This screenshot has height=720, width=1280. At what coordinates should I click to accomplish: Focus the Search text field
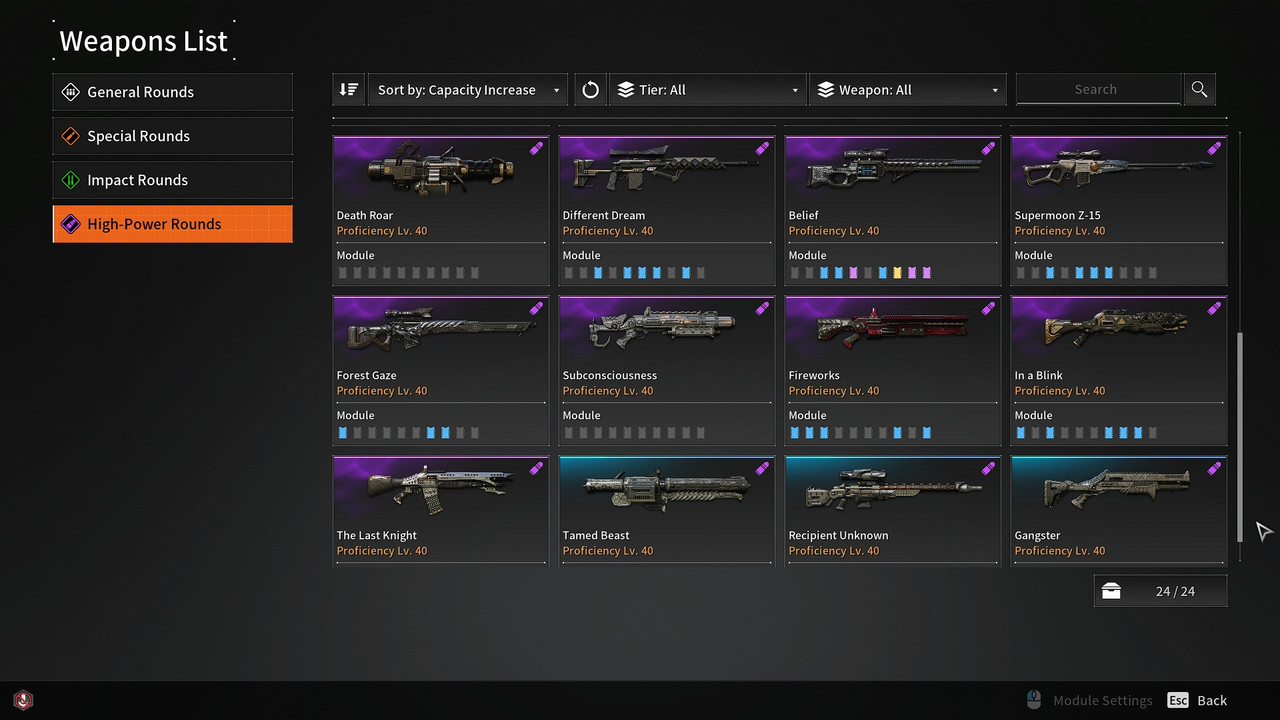click(1098, 89)
